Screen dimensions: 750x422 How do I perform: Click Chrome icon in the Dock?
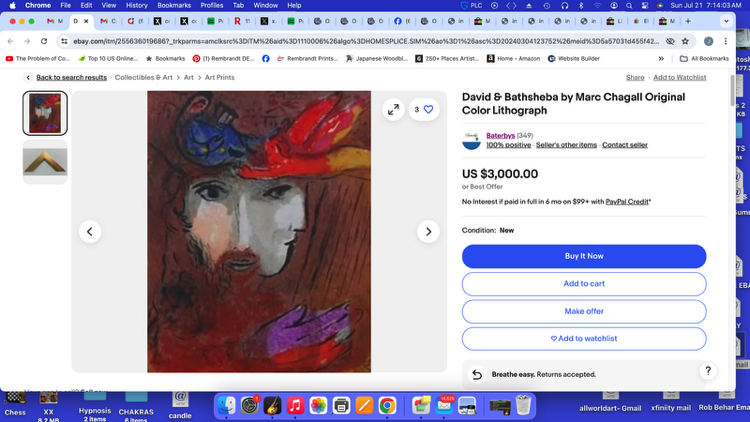coord(387,406)
